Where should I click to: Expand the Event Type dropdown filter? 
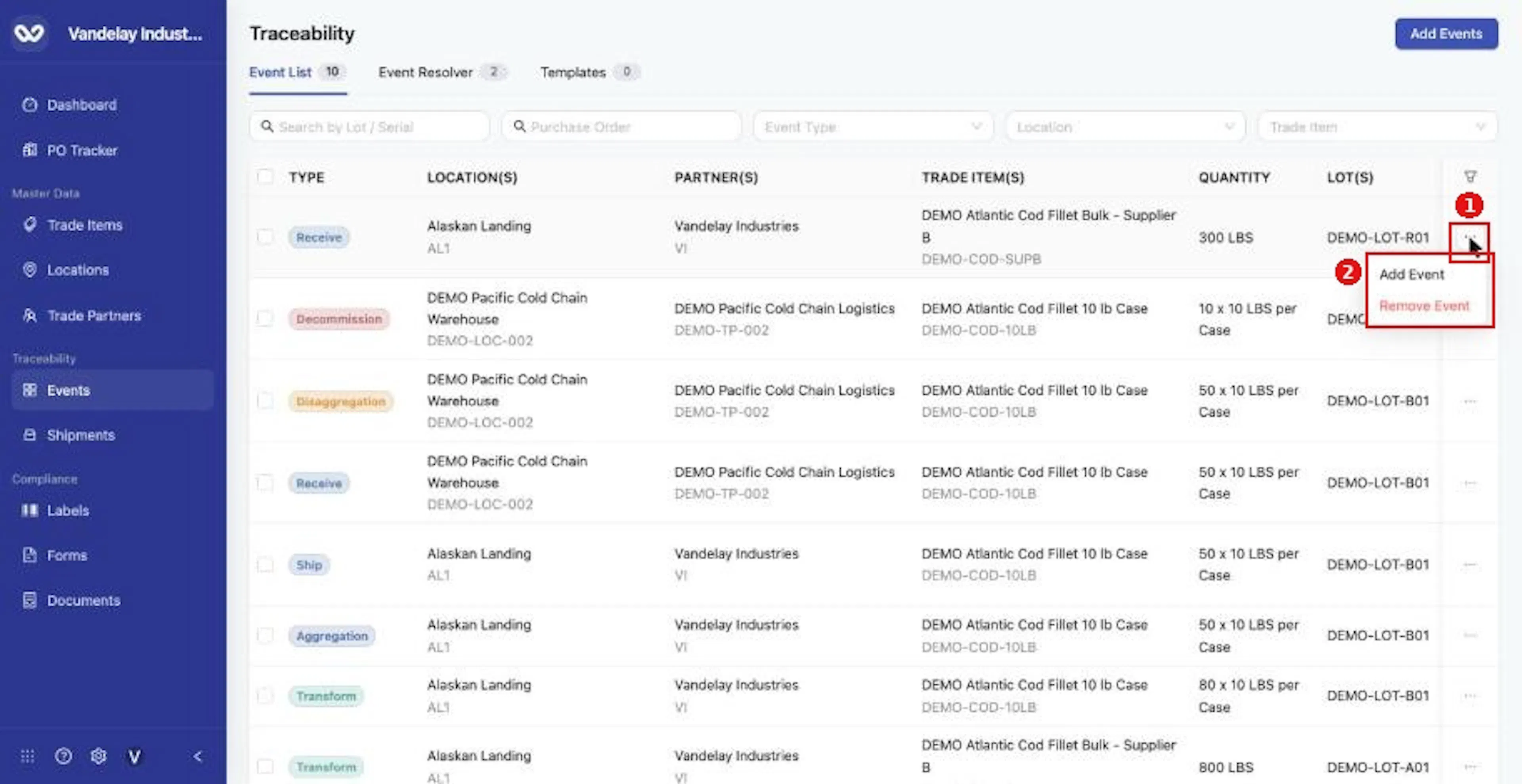(873, 127)
